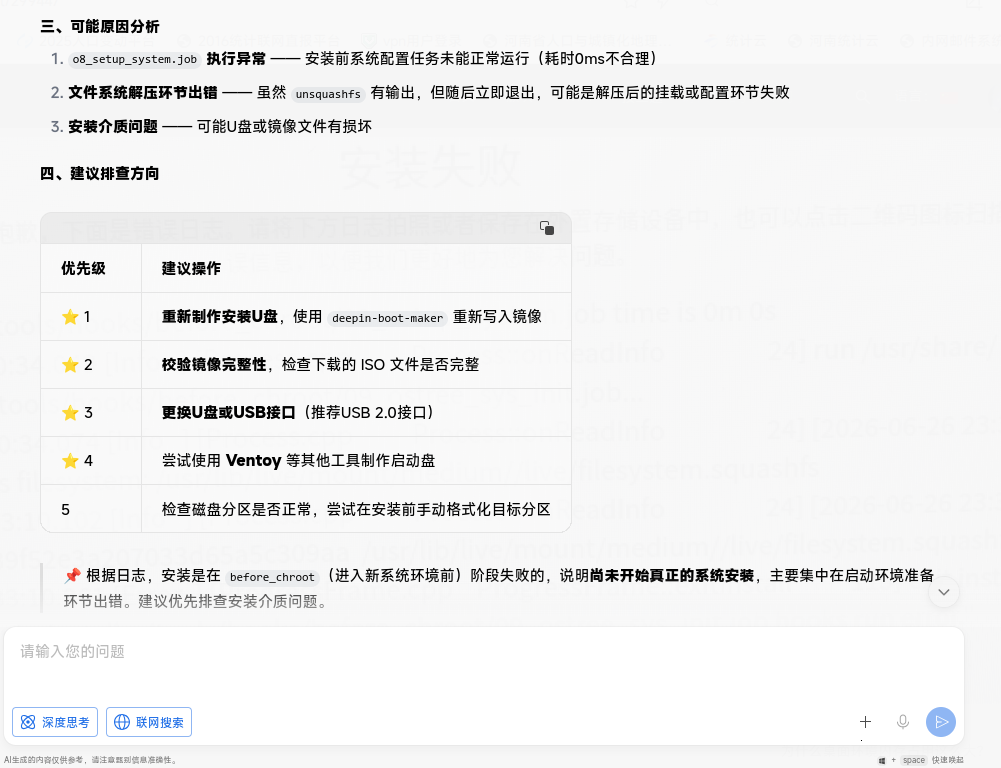Click the 检查磁盘分区是否正常 table cell
Viewport: 1001px width, 768px height.
click(356, 509)
